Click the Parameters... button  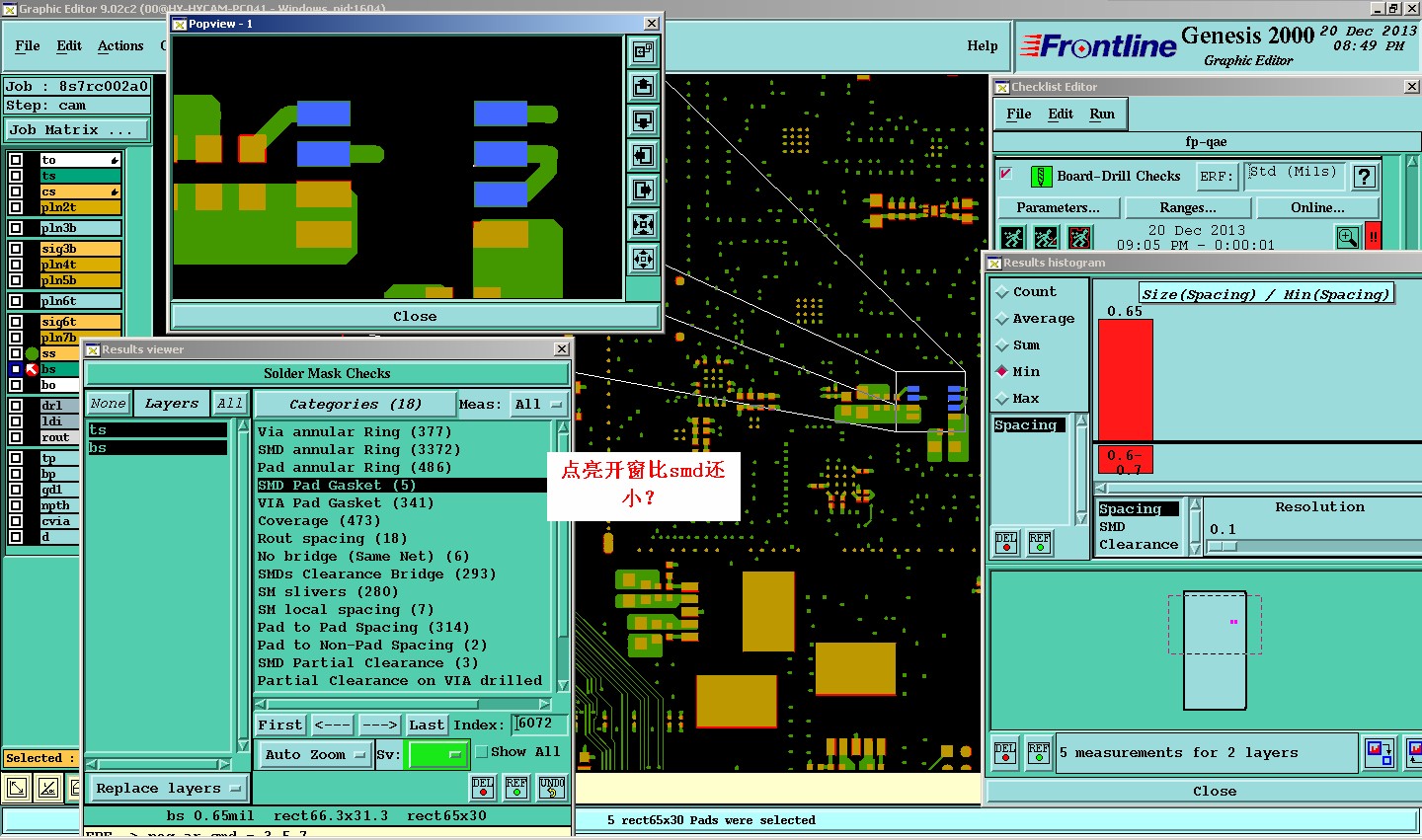coord(1058,207)
